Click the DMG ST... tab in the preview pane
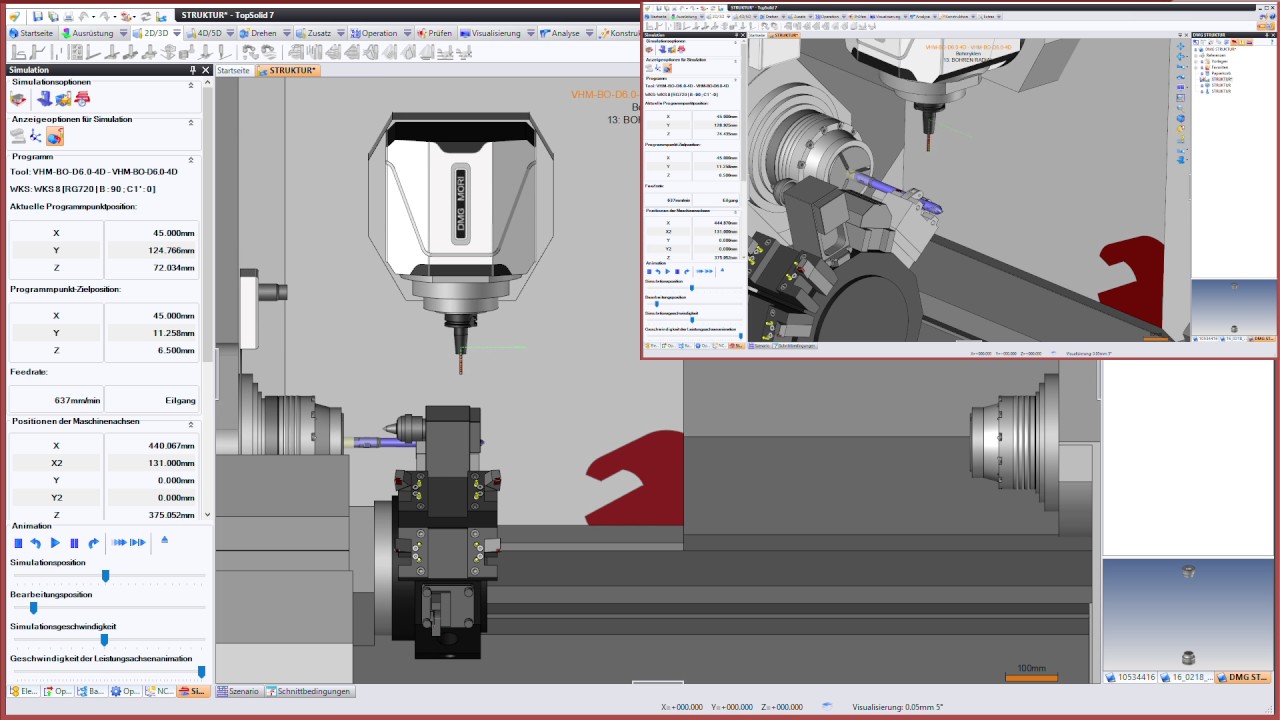The width and height of the screenshot is (1280, 720). pyautogui.click(x=1244, y=677)
